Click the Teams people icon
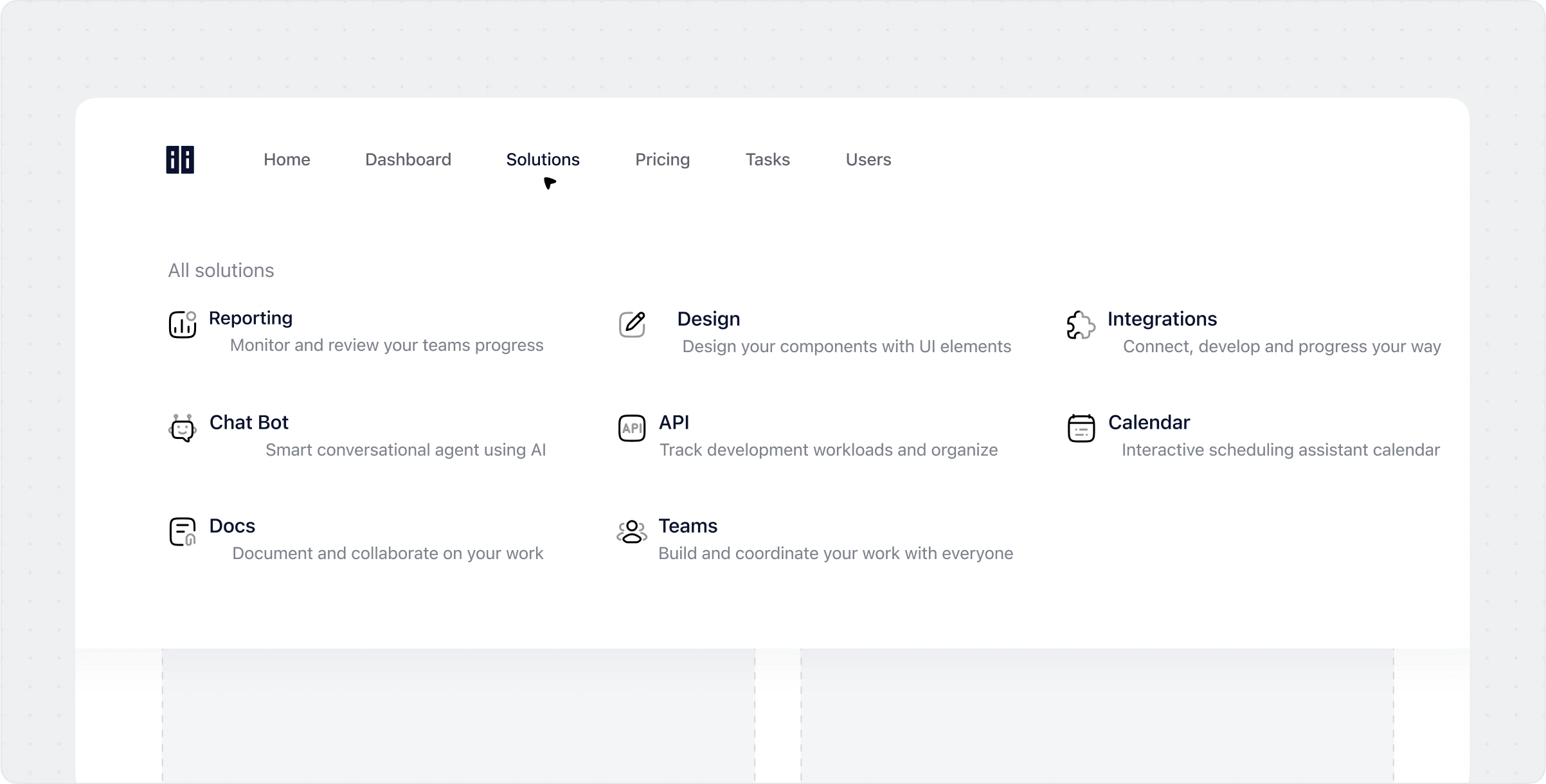 pos(632,531)
